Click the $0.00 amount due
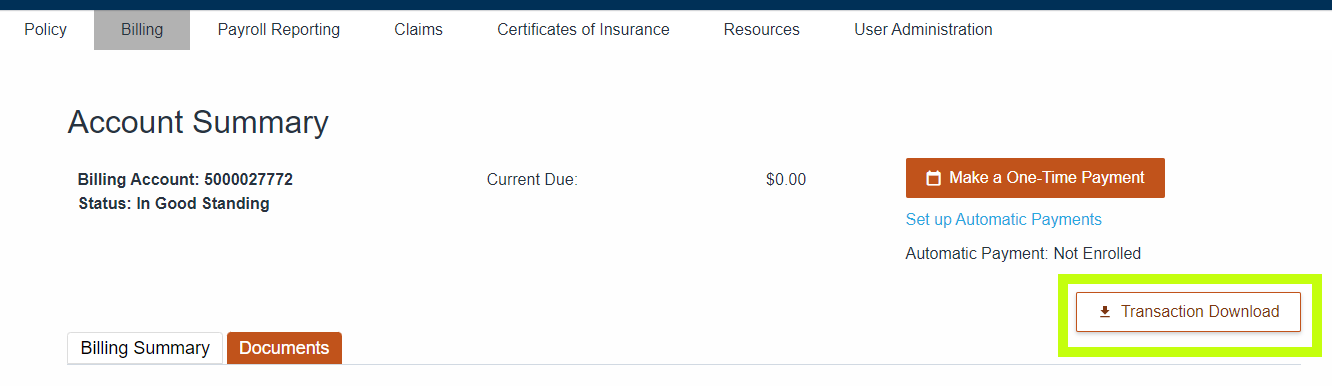Image resolution: width=1332 pixels, height=386 pixels. pos(786,180)
